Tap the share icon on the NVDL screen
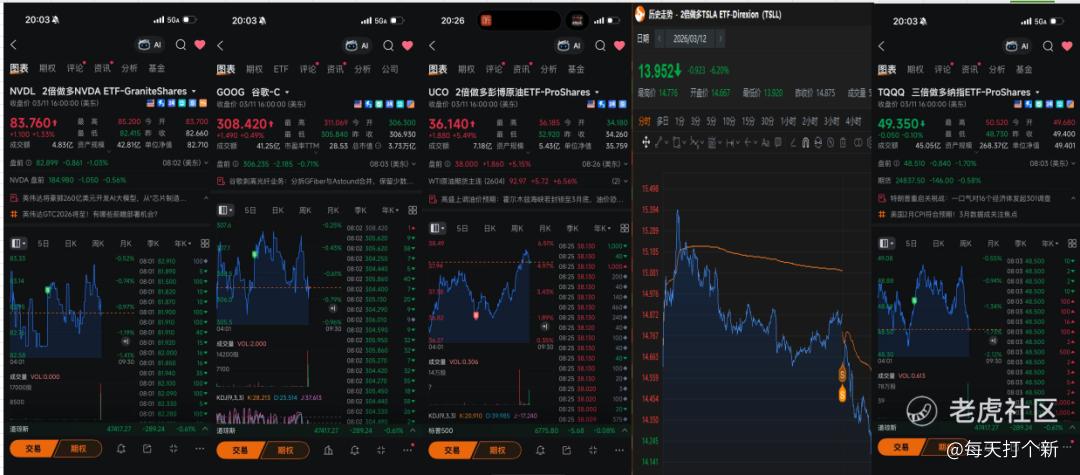 [x=147, y=449]
